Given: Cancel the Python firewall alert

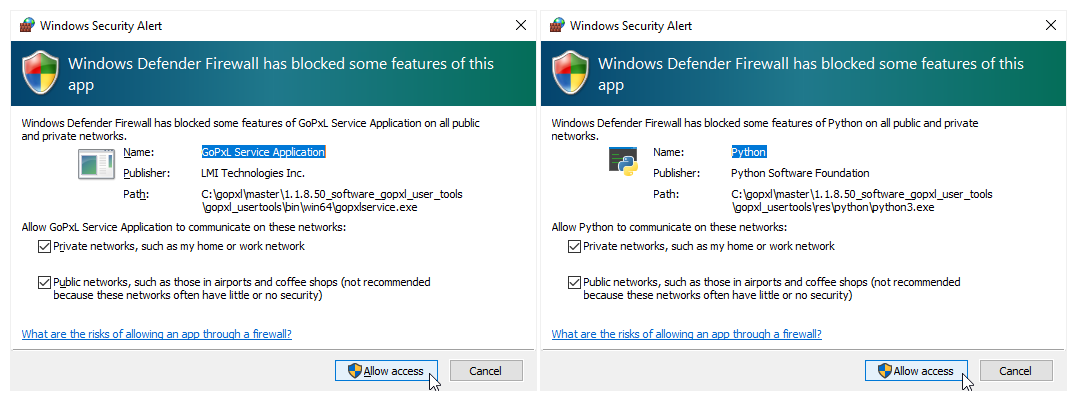Looking at the screenshot, I should coord(1016,371).
